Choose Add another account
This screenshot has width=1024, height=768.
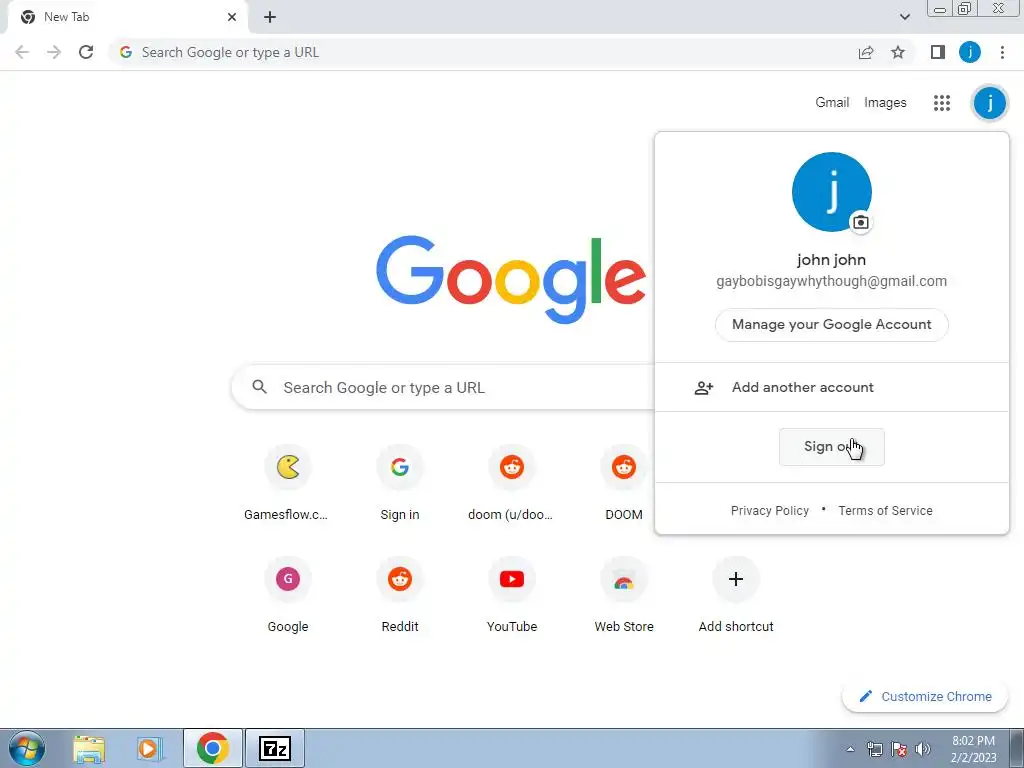[831, 387]
